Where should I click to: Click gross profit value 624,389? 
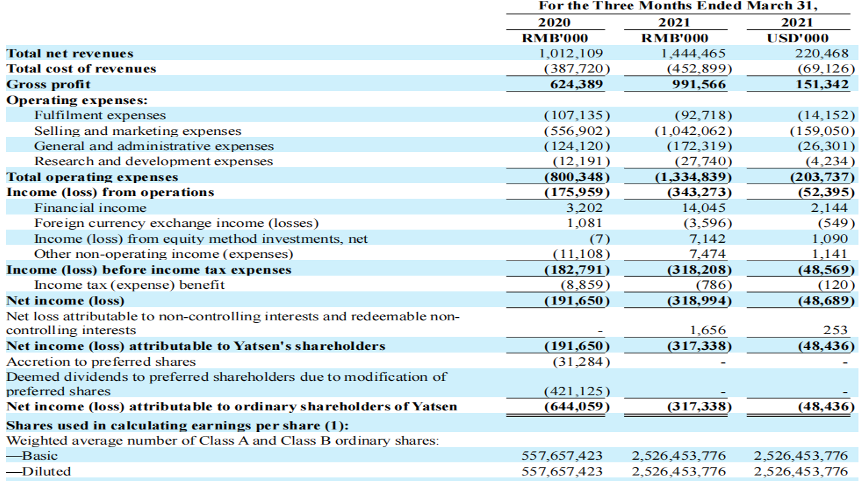click(576, 84)
